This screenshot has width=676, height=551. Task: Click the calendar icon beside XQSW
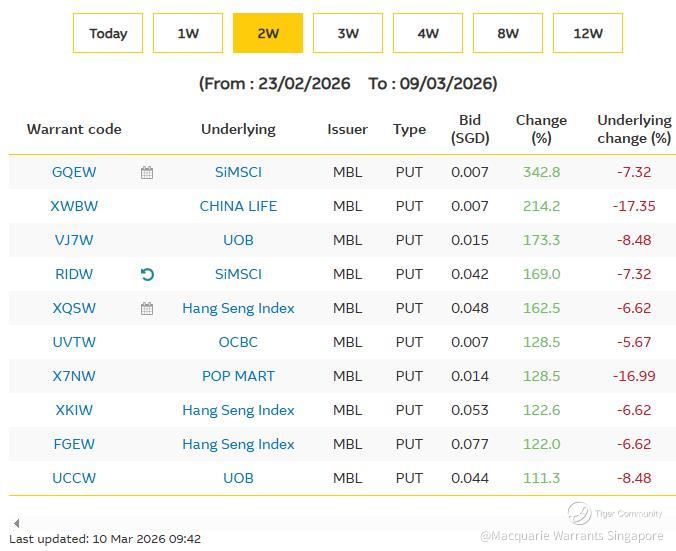[147, 308]
